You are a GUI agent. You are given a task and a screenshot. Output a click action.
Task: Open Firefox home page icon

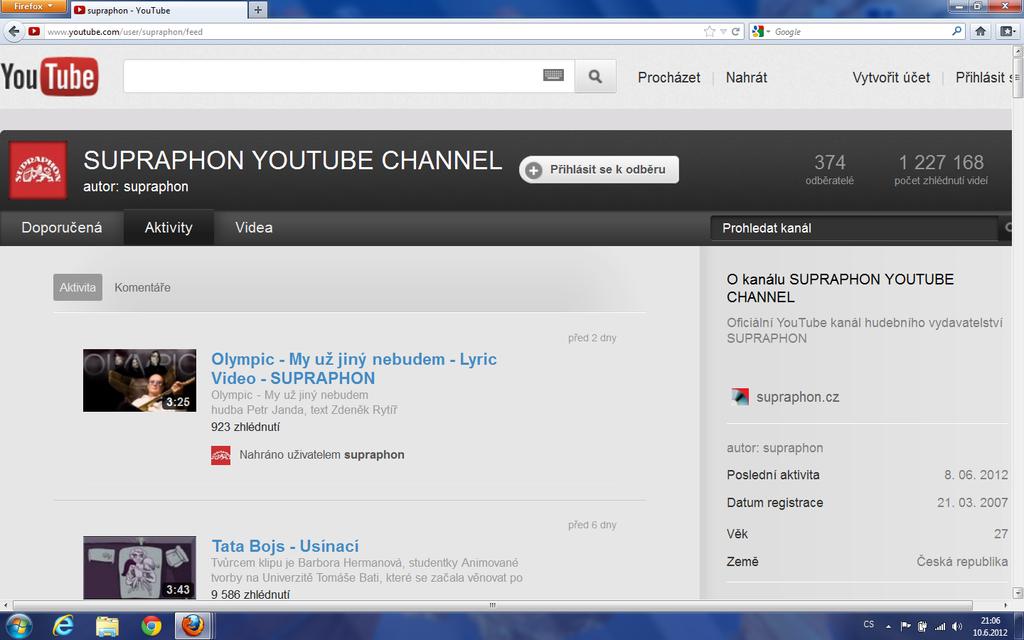(980, 31)
